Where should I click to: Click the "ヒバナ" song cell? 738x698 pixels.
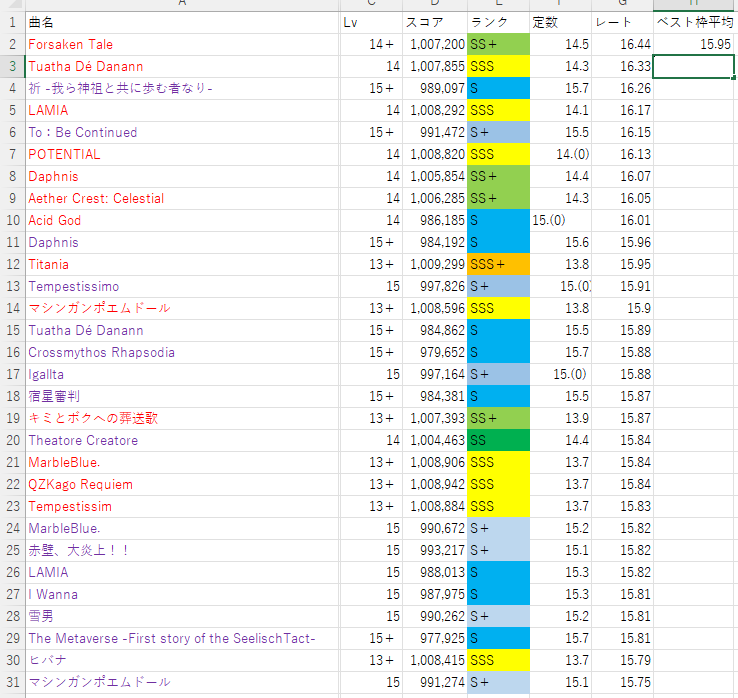point(47,660)
